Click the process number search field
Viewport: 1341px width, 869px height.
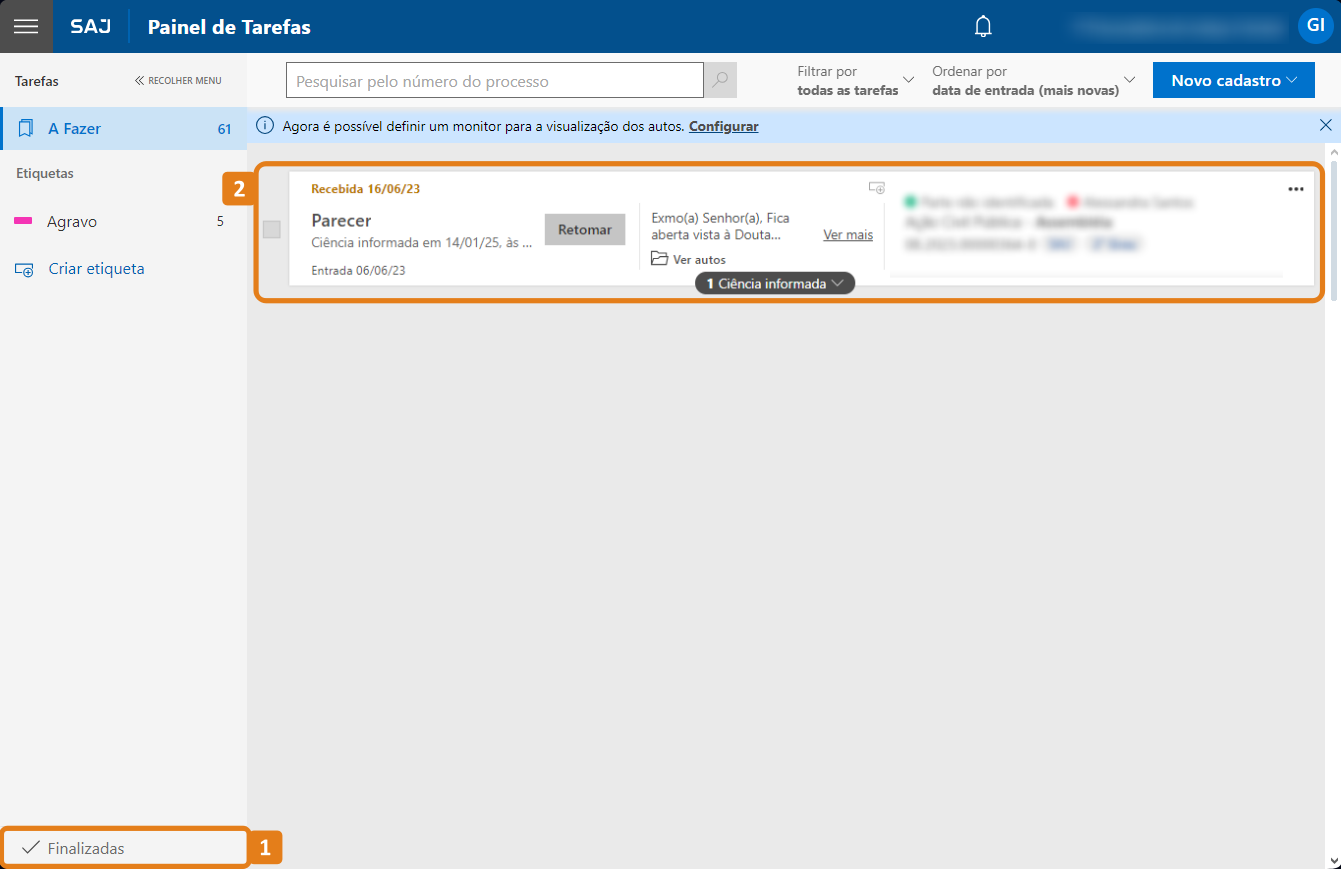(494, 81)
